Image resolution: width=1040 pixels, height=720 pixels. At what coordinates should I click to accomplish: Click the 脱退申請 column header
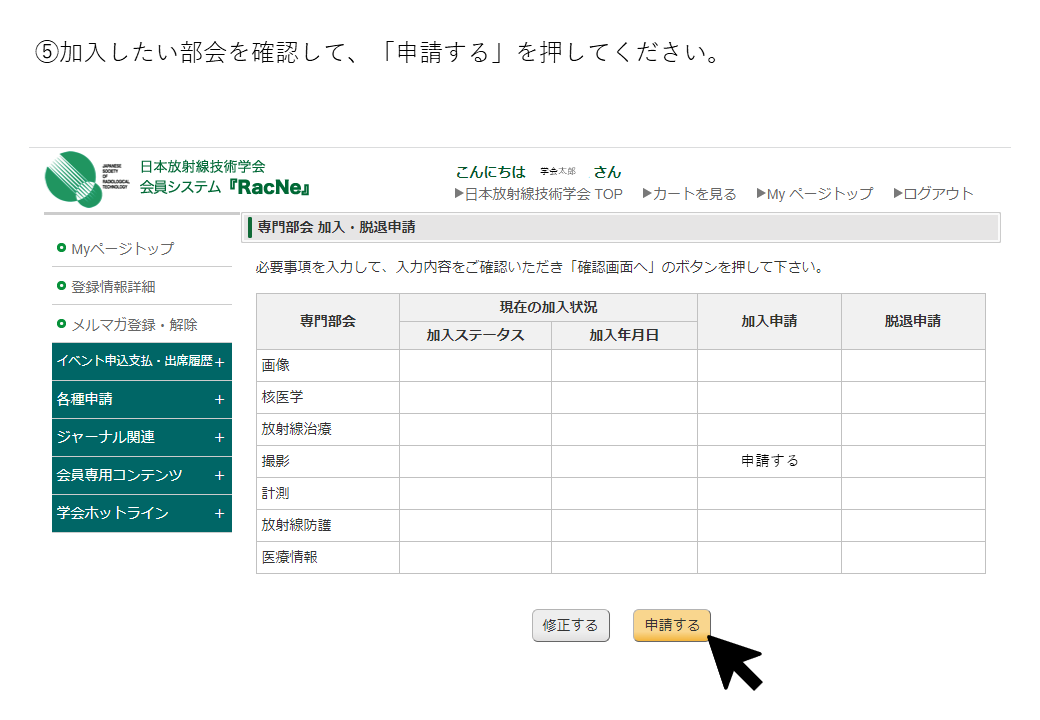912,321
